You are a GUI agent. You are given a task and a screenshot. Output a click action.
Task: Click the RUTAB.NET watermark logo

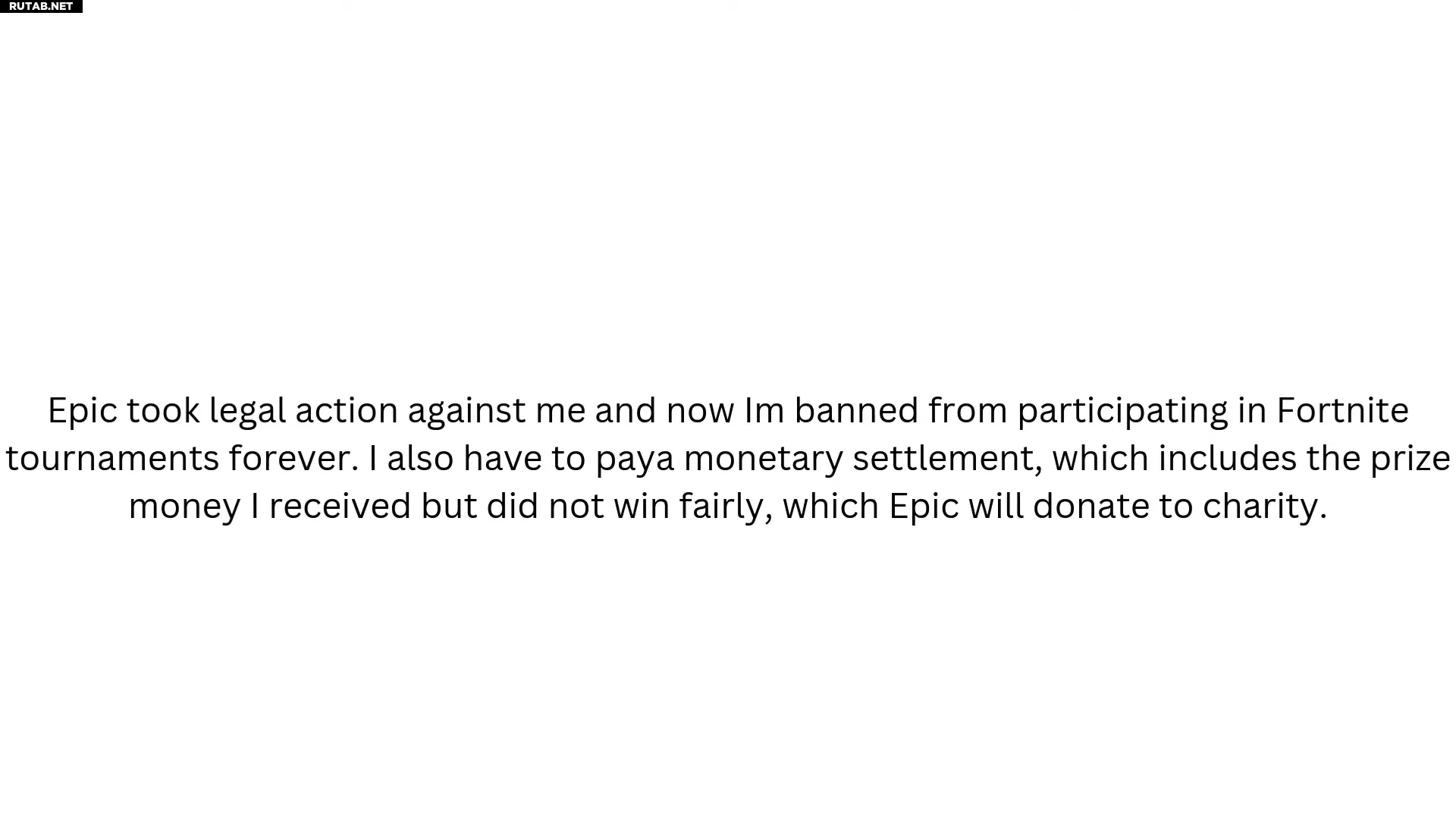coord(41,6)
